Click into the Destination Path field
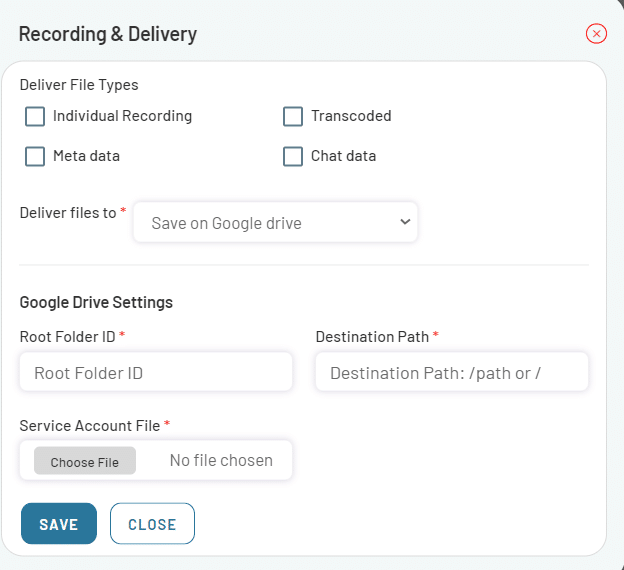The width and height of the screenshot is (624, 570). pyautogui.click(x=452, y=372)
